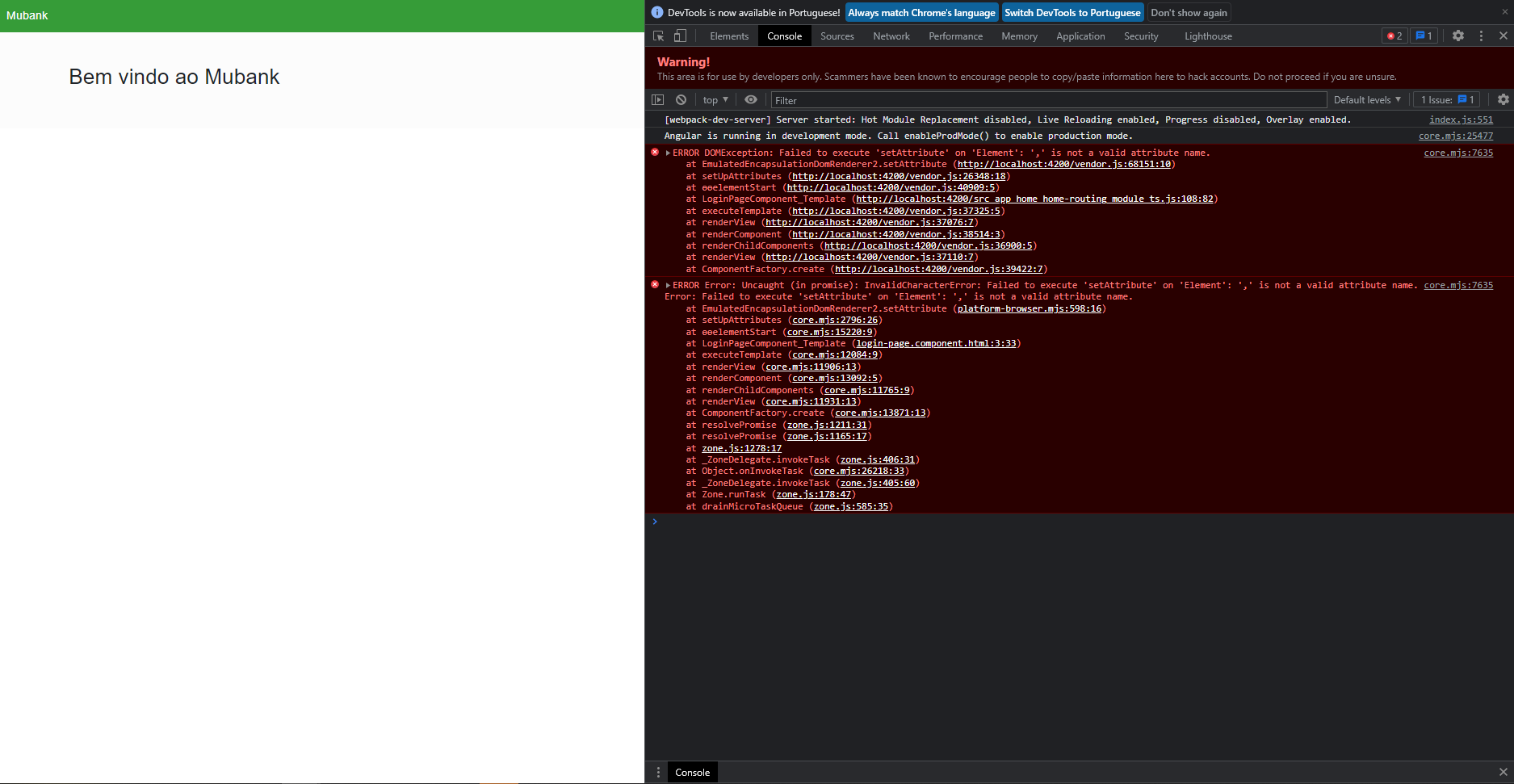This screenshot has width=1514, height=784.
Task: Click the Mubank title in the green header
Action: point(27,15)
